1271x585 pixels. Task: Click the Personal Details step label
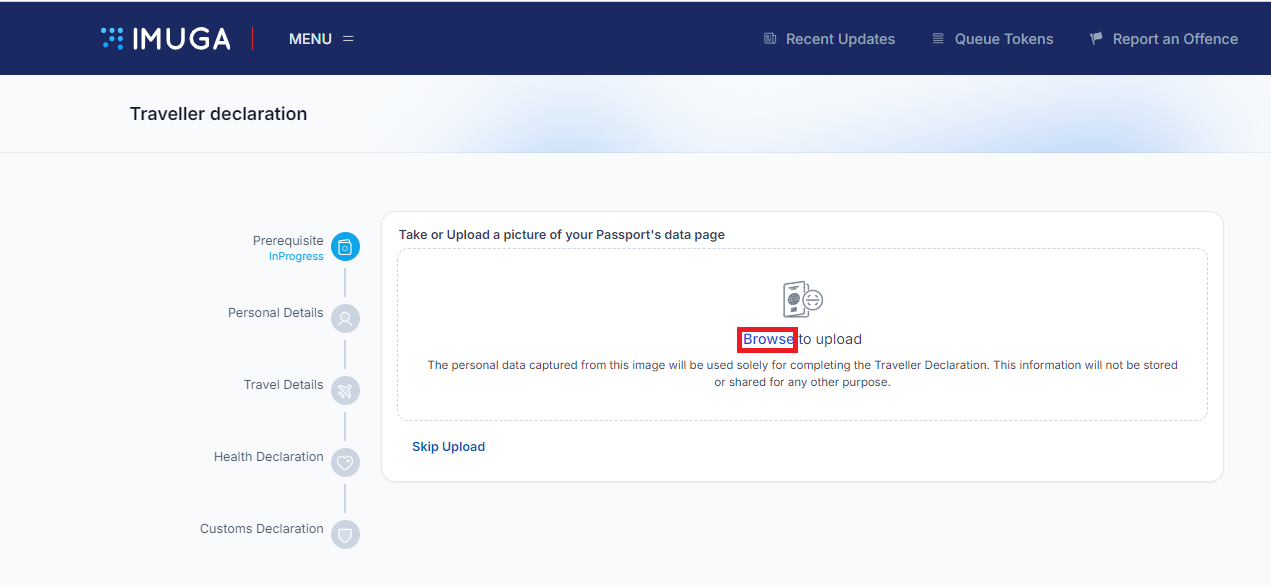tap(275, 313)
